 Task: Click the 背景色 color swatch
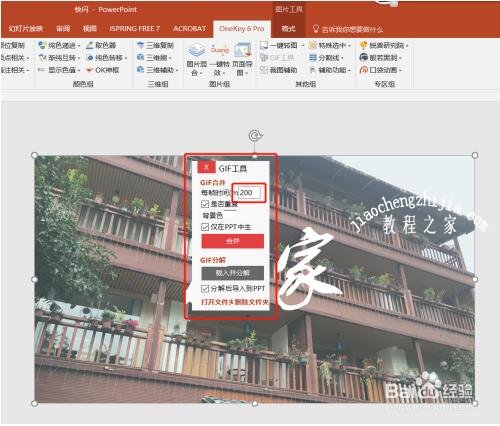[230, 215]
